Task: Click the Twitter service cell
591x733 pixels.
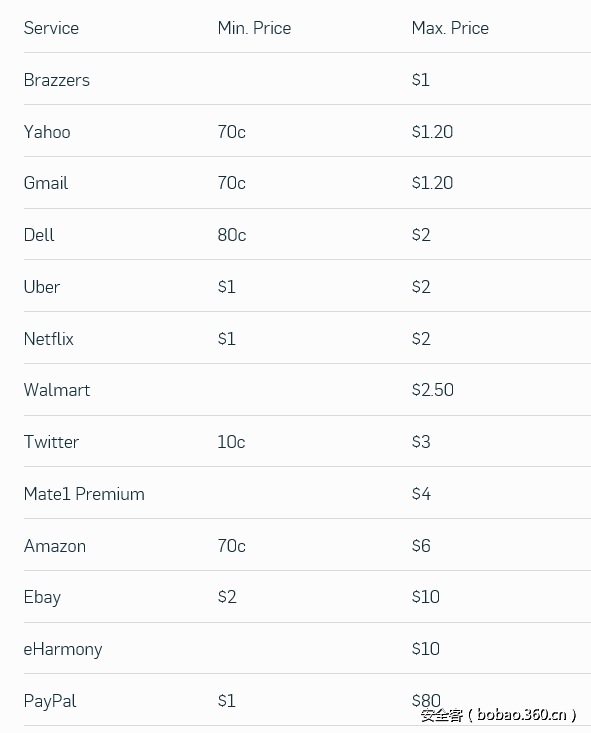Action: [51, 442]
